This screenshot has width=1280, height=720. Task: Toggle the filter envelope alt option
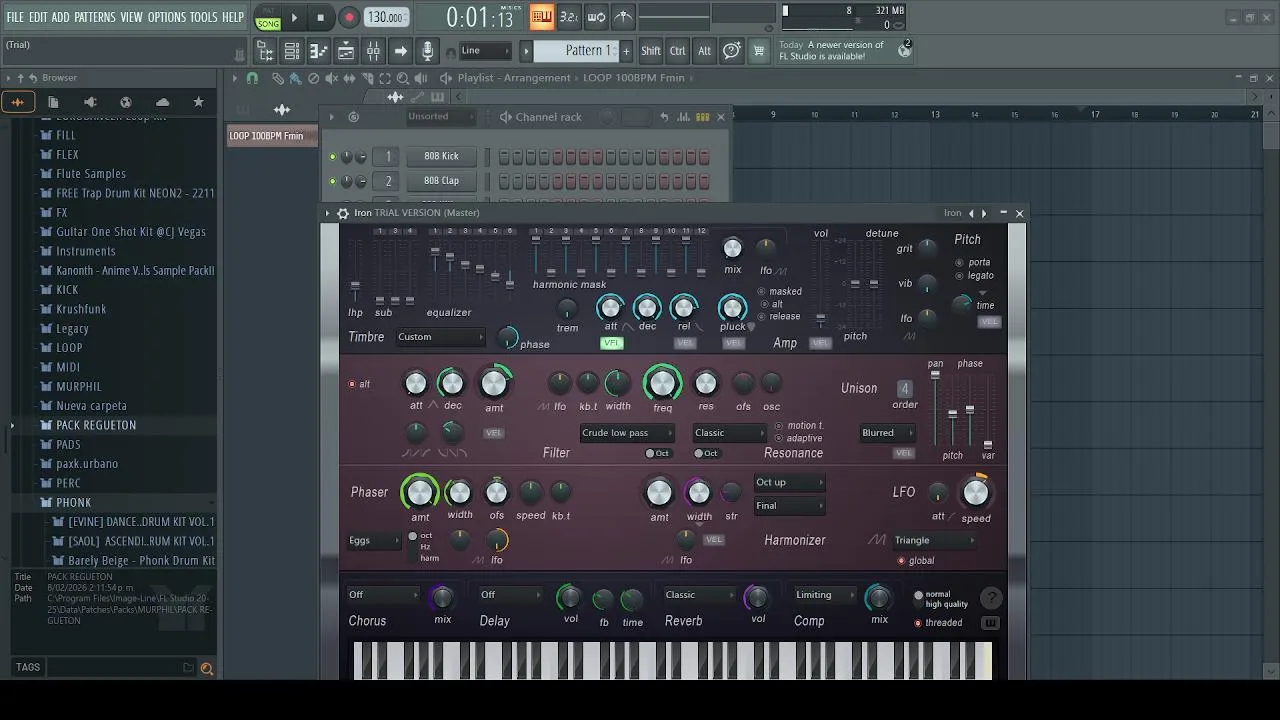coord(352,384)
